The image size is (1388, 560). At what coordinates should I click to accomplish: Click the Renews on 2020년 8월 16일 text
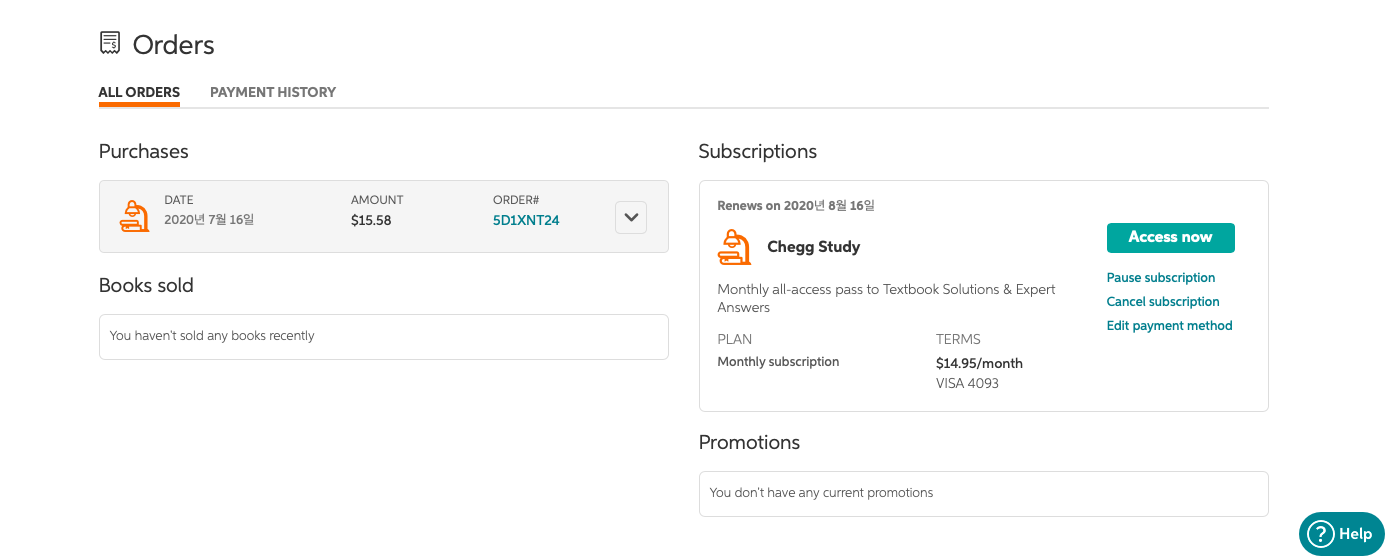[796, 206]
